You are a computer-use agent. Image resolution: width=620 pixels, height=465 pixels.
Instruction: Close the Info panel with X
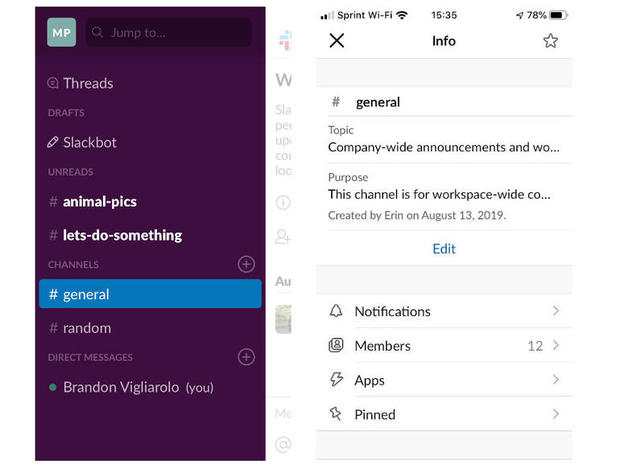[337, 41]
